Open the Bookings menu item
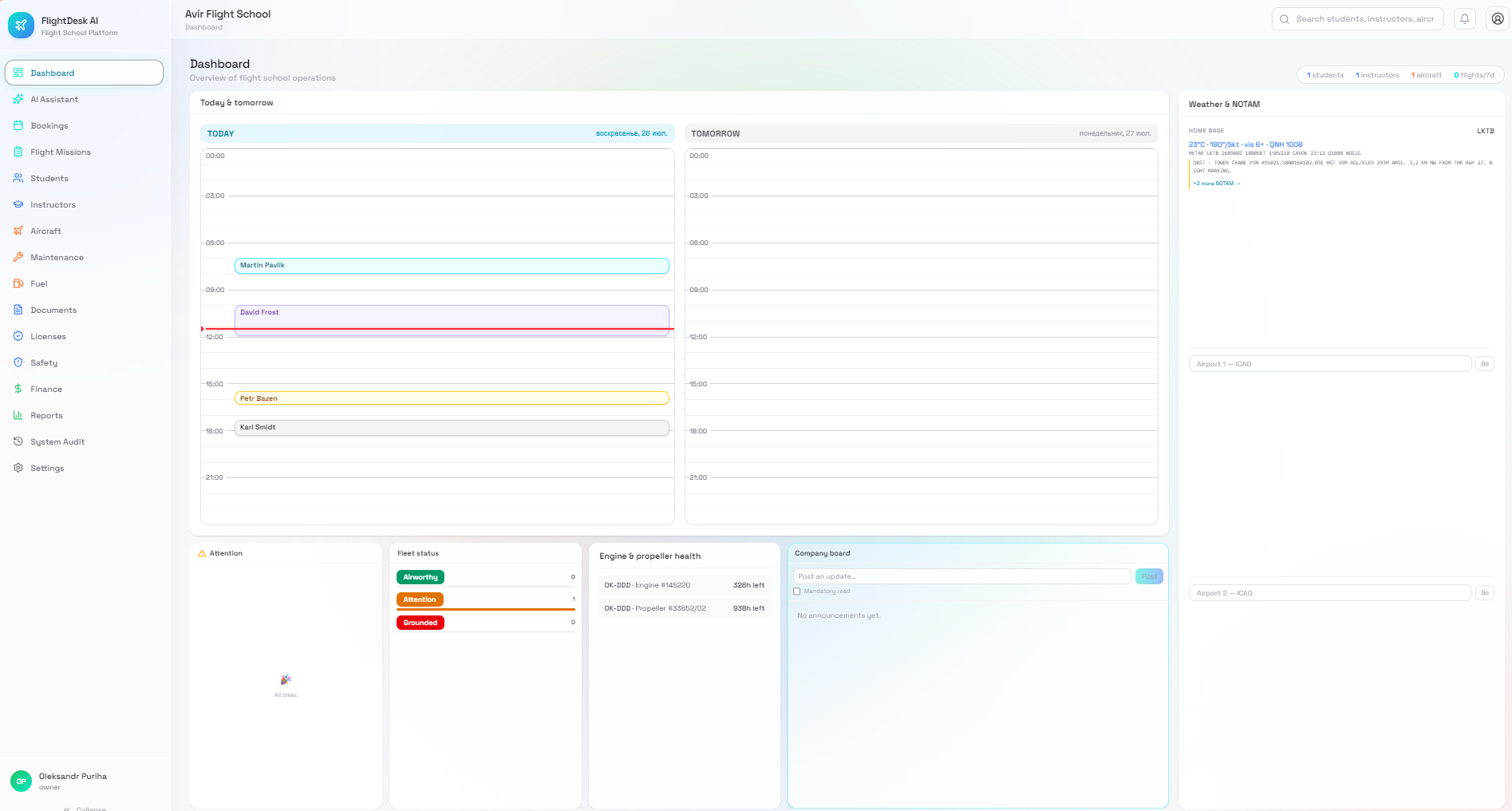 pyautogui.click(x=84, y=125)
